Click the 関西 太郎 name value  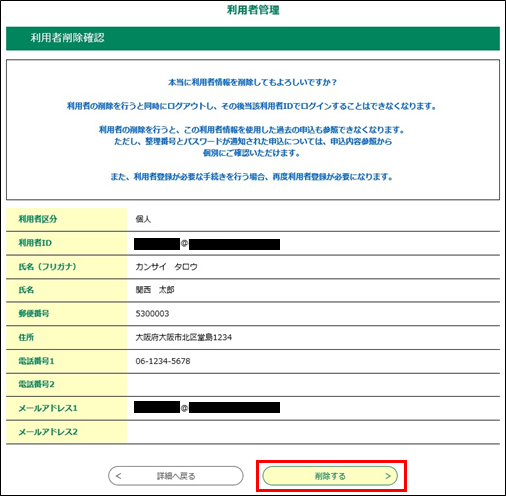(155, 290)
